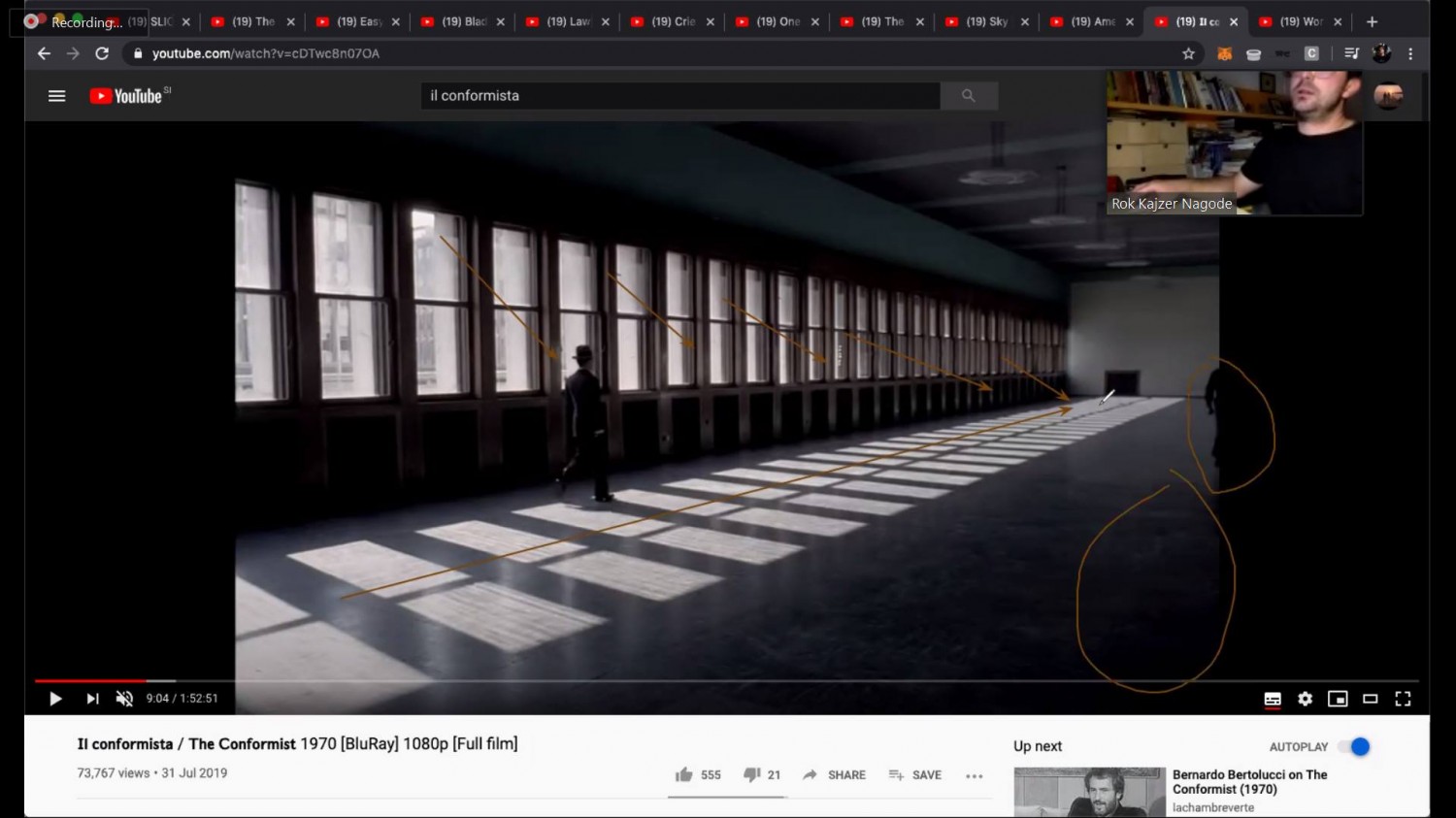Switch to miniplayer mode

[1338, 699]
